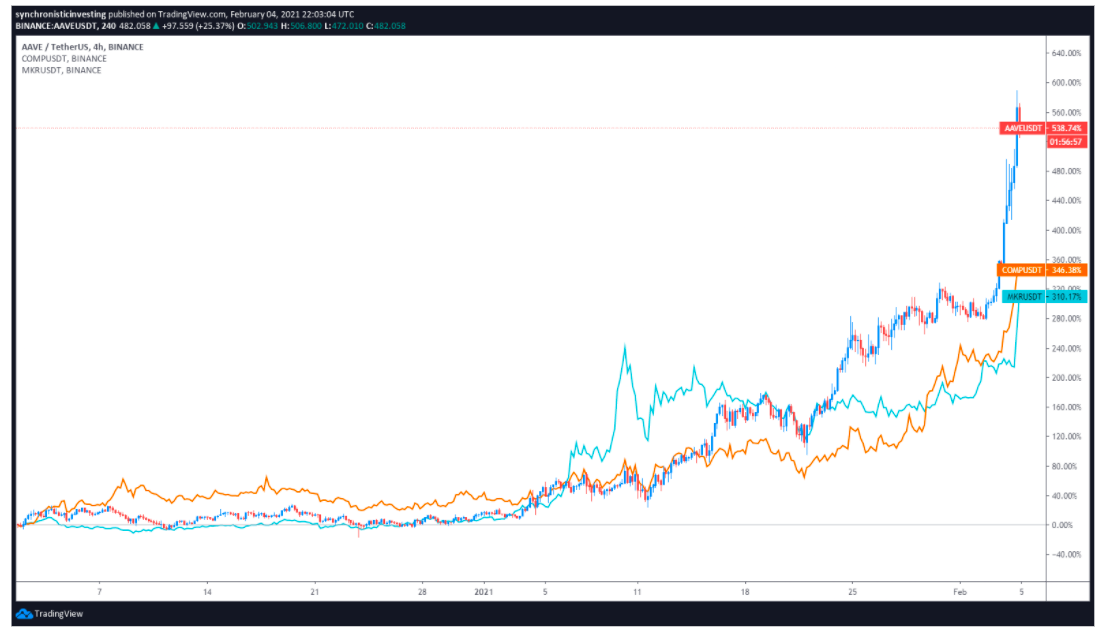Click the synchronisticinvesting author name
This screenshot has height=633, width=1104.
tap(61, 14)
